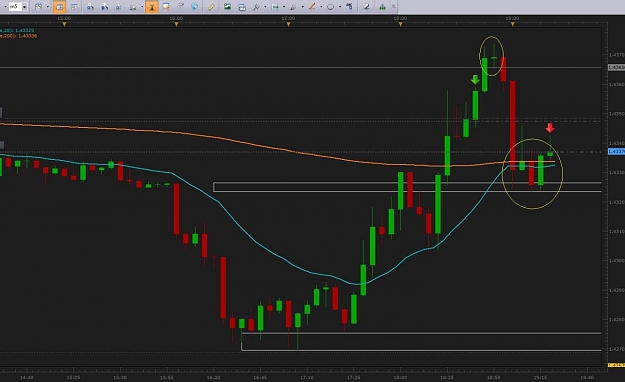This screenshot has height=382, width=625.
Task: Click the green figures icon near toolbar end
Action: [382, 7]
